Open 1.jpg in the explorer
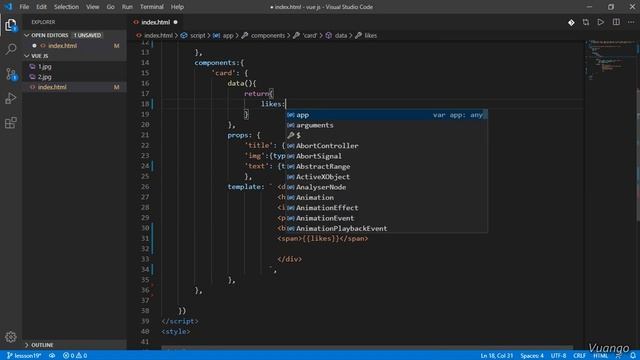 point(75,67)
